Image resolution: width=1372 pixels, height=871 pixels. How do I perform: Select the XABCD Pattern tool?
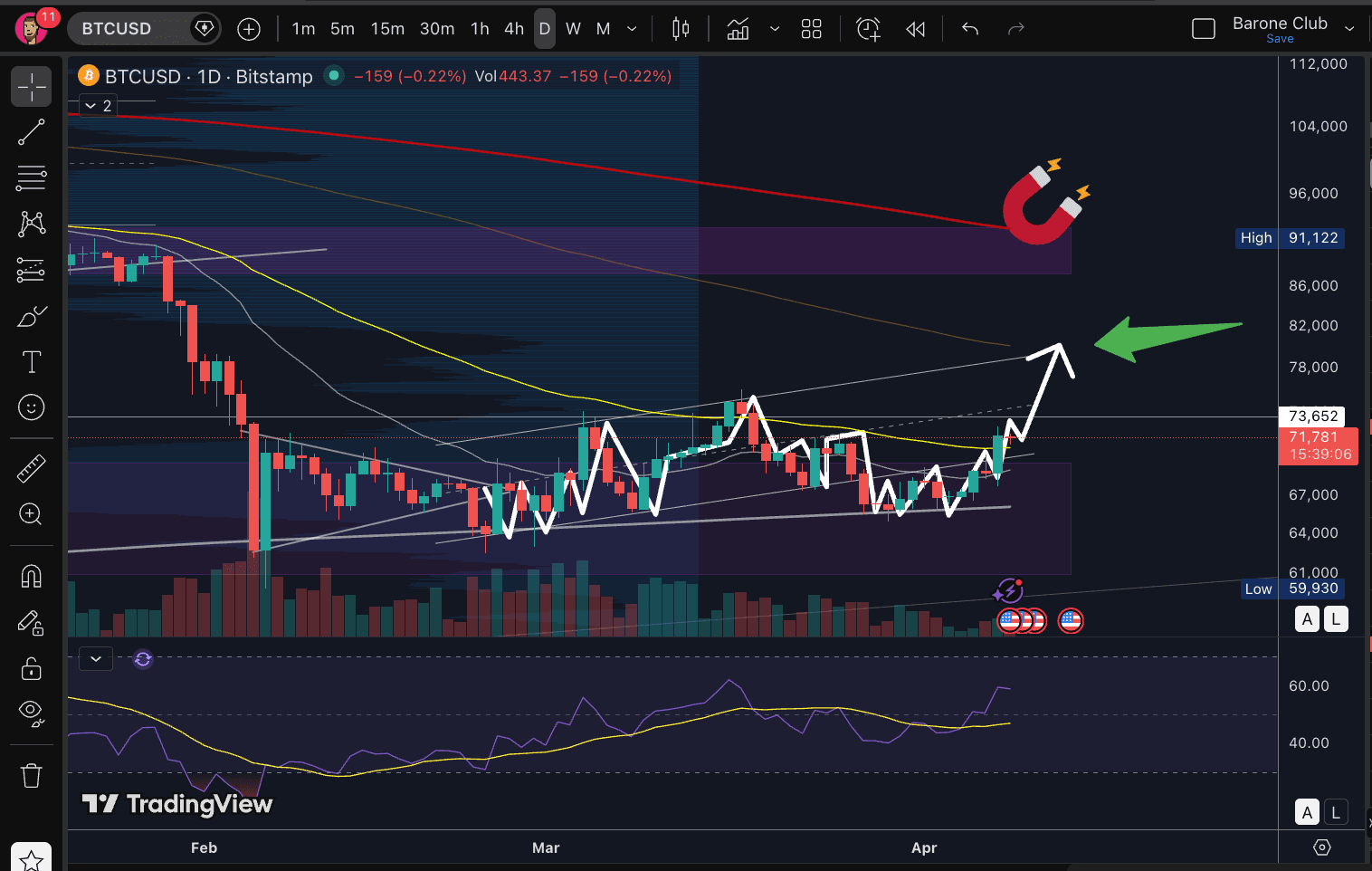[x=31, y=224]
